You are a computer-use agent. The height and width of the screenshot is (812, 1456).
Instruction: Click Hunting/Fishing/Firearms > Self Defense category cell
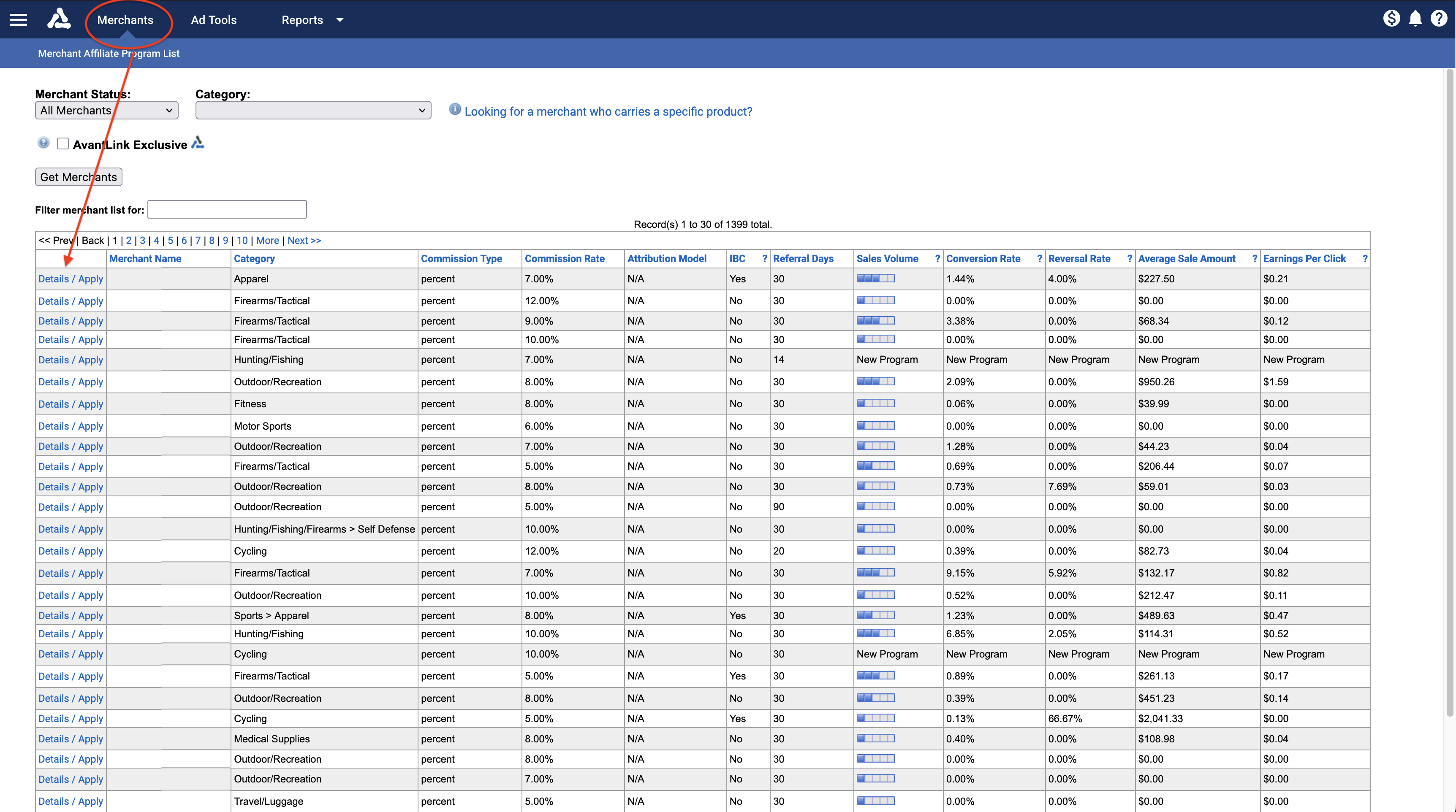(x=324, y=529)
